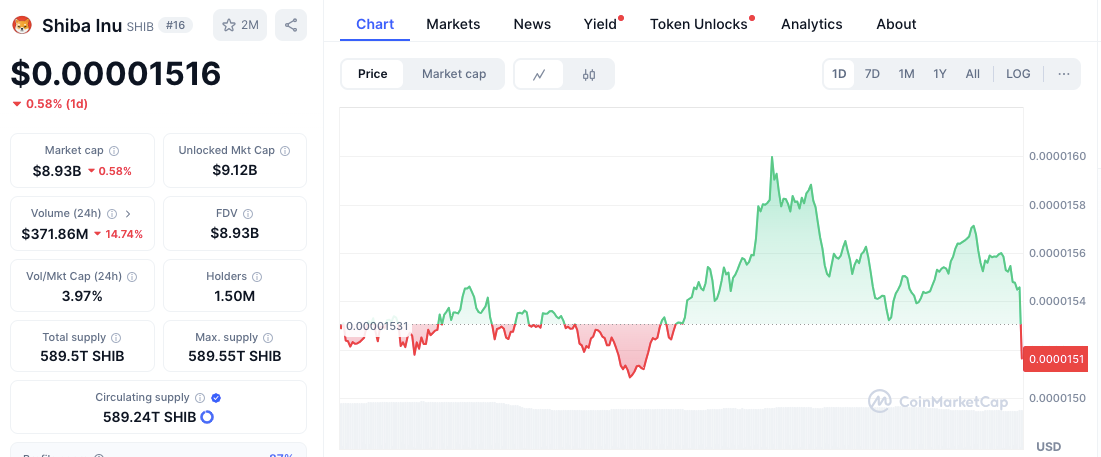Toggle chart to Market cap view
The image size is (1101, 457).
tap(454, 74)
